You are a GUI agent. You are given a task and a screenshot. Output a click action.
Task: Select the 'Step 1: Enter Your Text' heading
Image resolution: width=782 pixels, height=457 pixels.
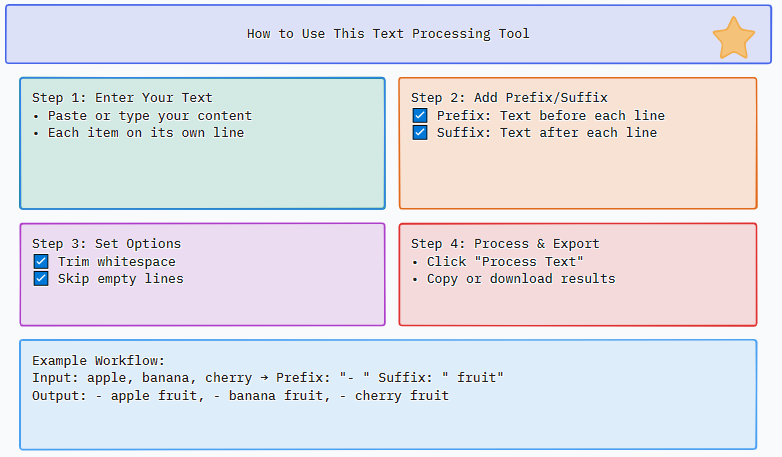tap(122, 98)
